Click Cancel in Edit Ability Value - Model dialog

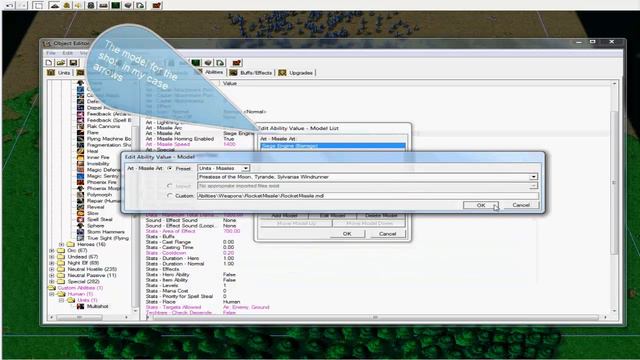(521, 205)
